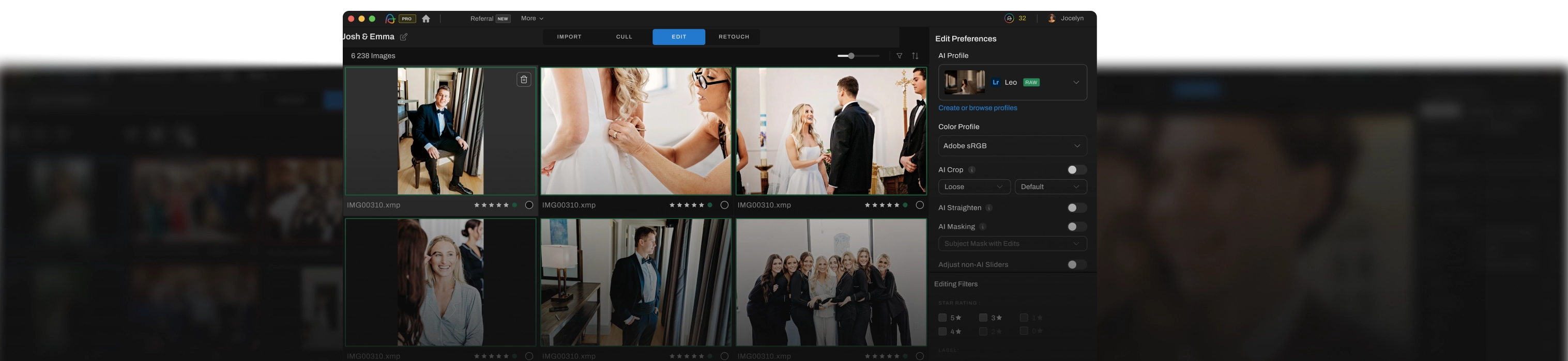Open the filter funnel icon
The width and height of the screenshot is (1568, 361).
(x=899, y=56)
